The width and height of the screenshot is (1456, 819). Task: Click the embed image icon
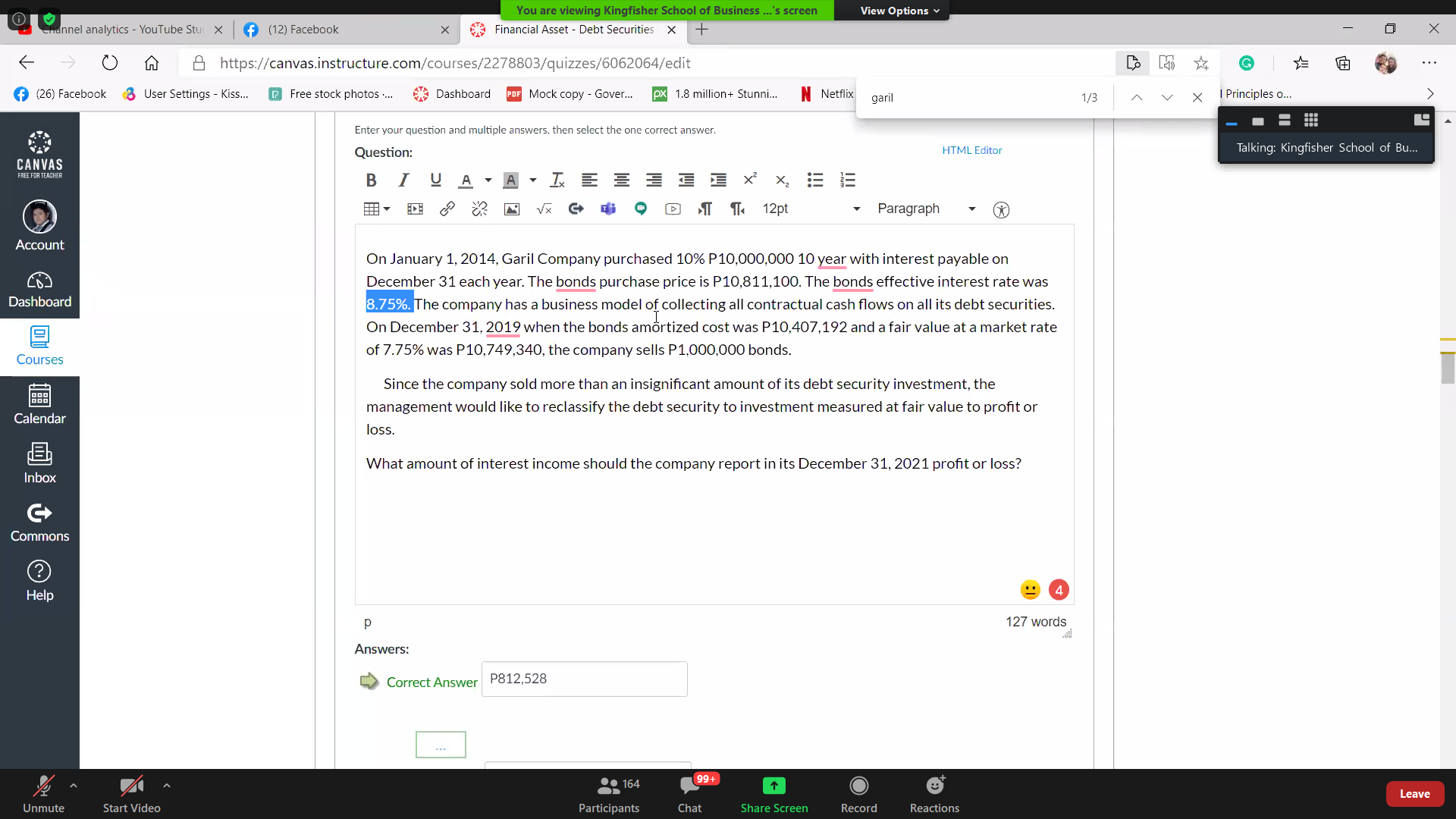[512, 209]
